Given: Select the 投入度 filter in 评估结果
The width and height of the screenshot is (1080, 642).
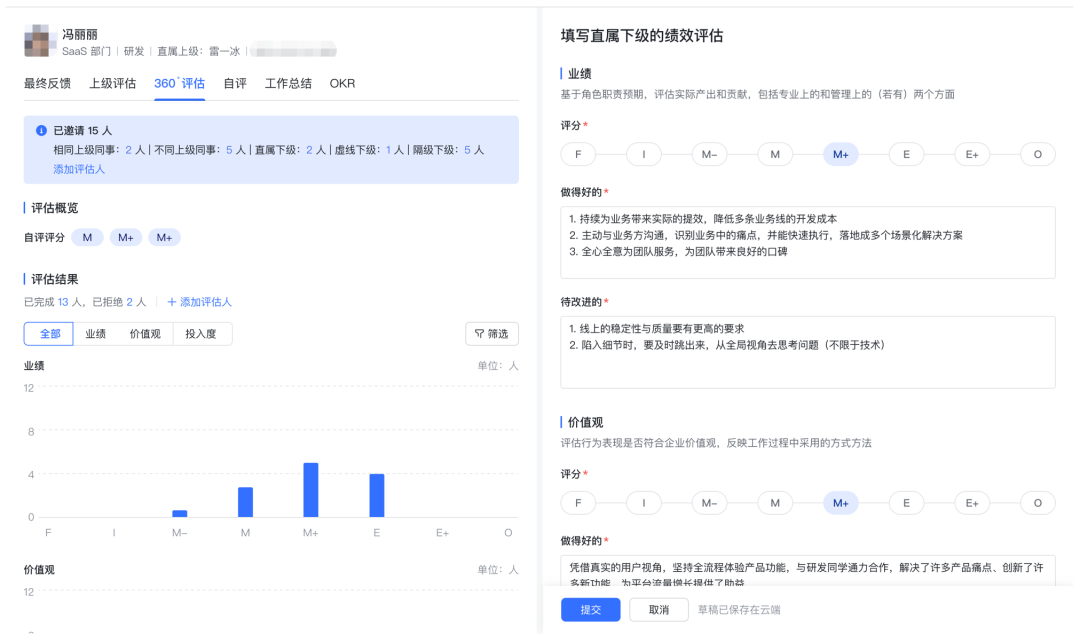Looking at the screenshot, I should pos(203,333).
